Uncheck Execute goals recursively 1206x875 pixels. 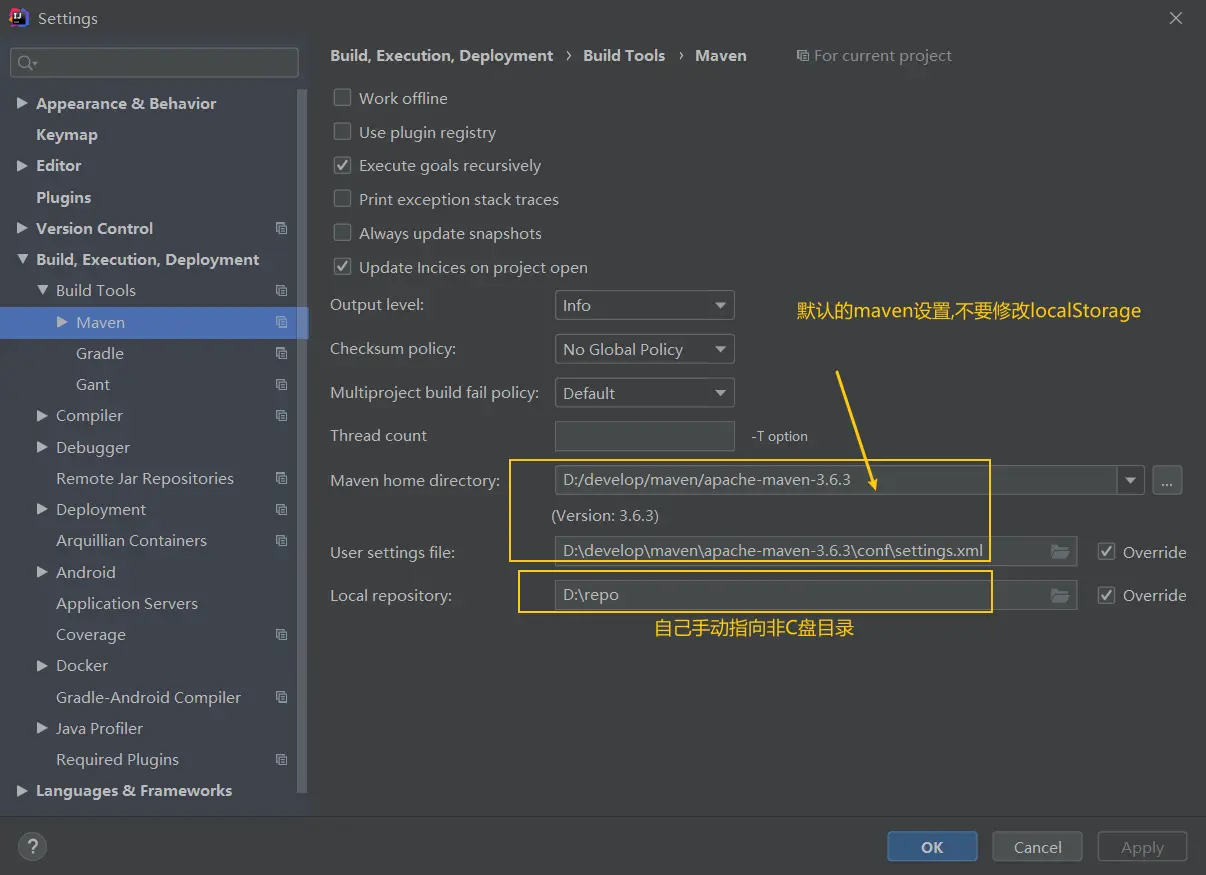coord(342,165)
